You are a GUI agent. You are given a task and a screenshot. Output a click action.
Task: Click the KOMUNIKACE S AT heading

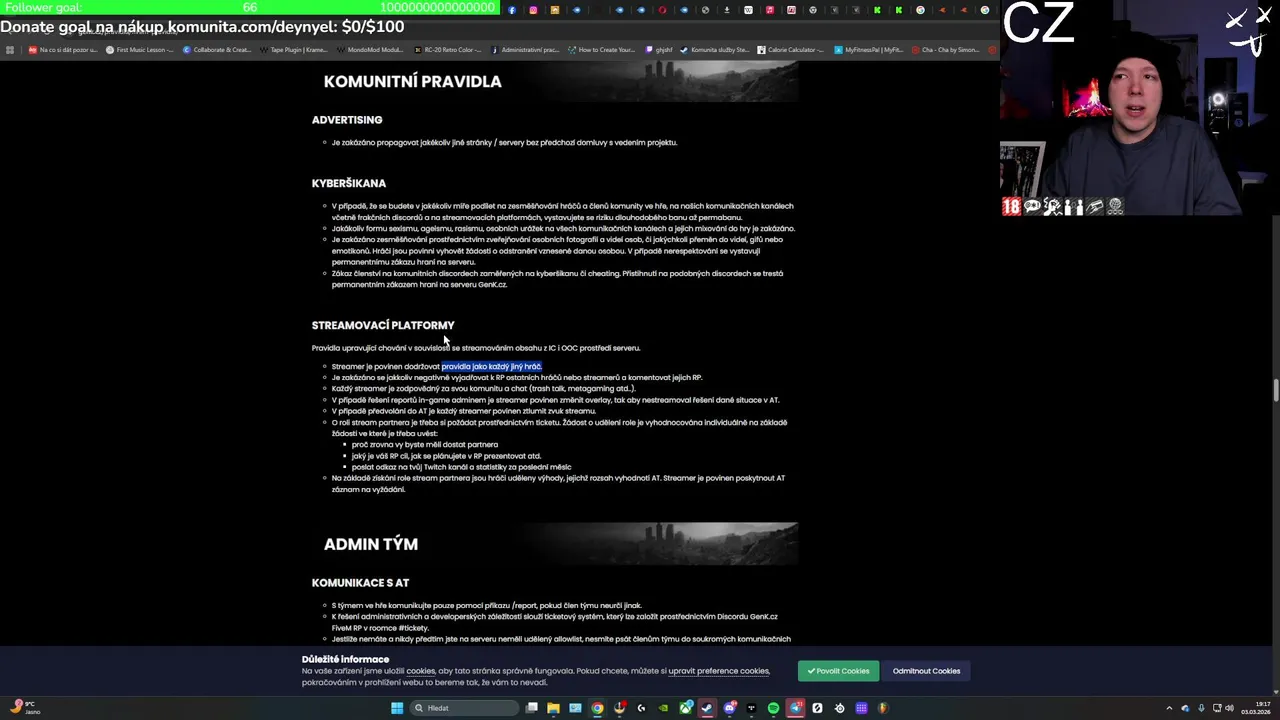pos(360,583)
